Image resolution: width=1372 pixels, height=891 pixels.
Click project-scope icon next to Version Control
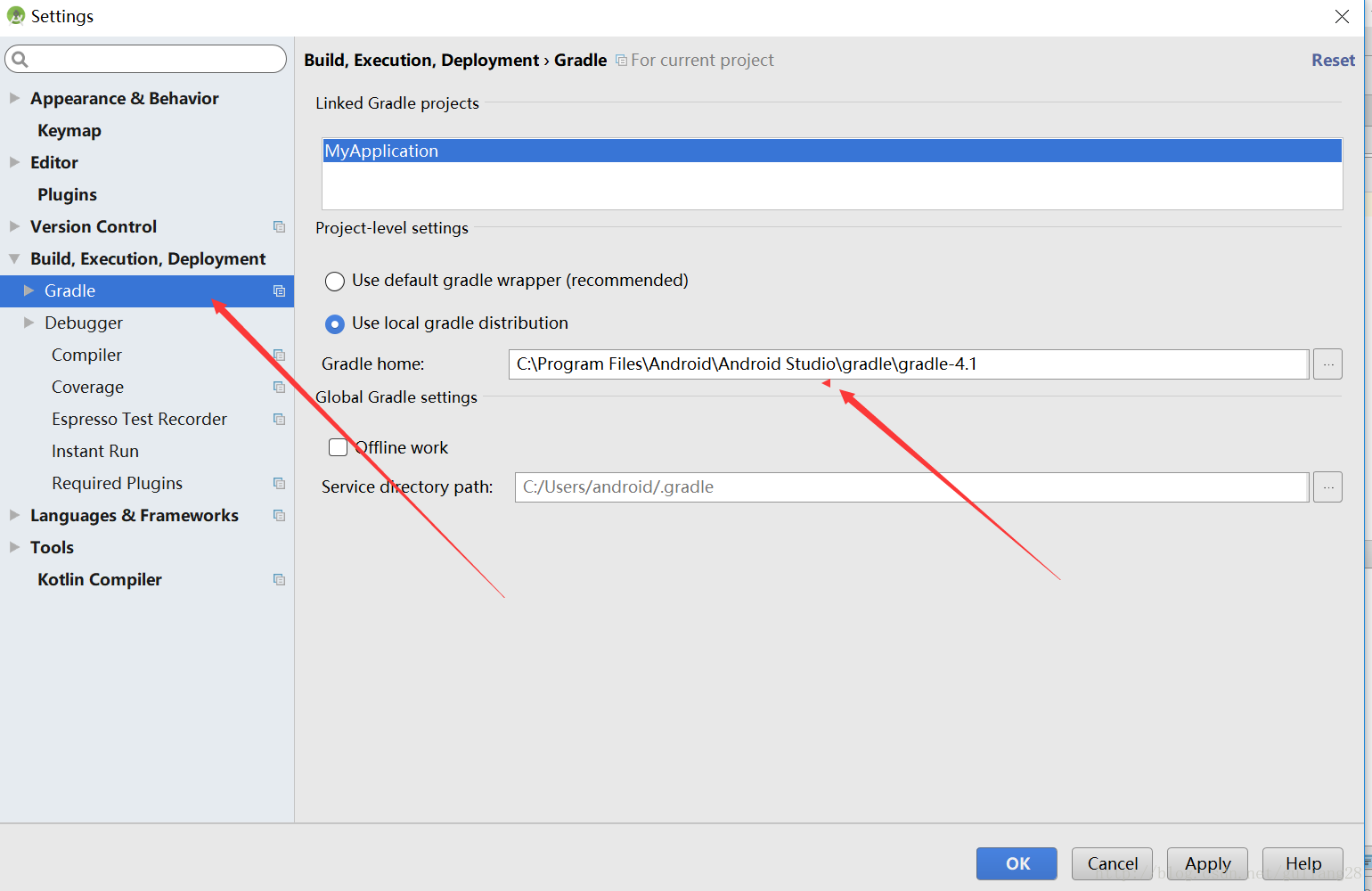(x=279, y=227)
